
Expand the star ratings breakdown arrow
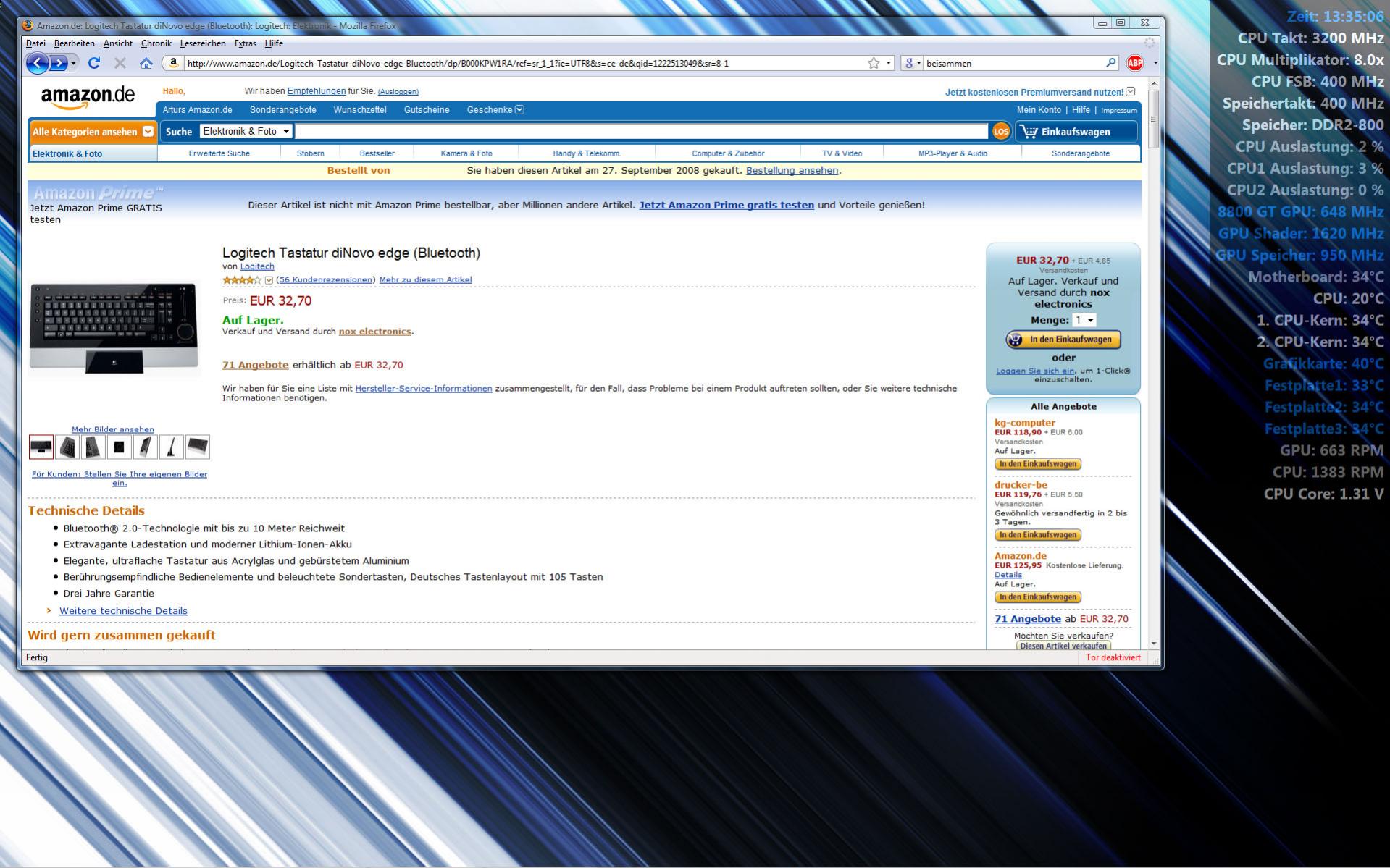269,280
